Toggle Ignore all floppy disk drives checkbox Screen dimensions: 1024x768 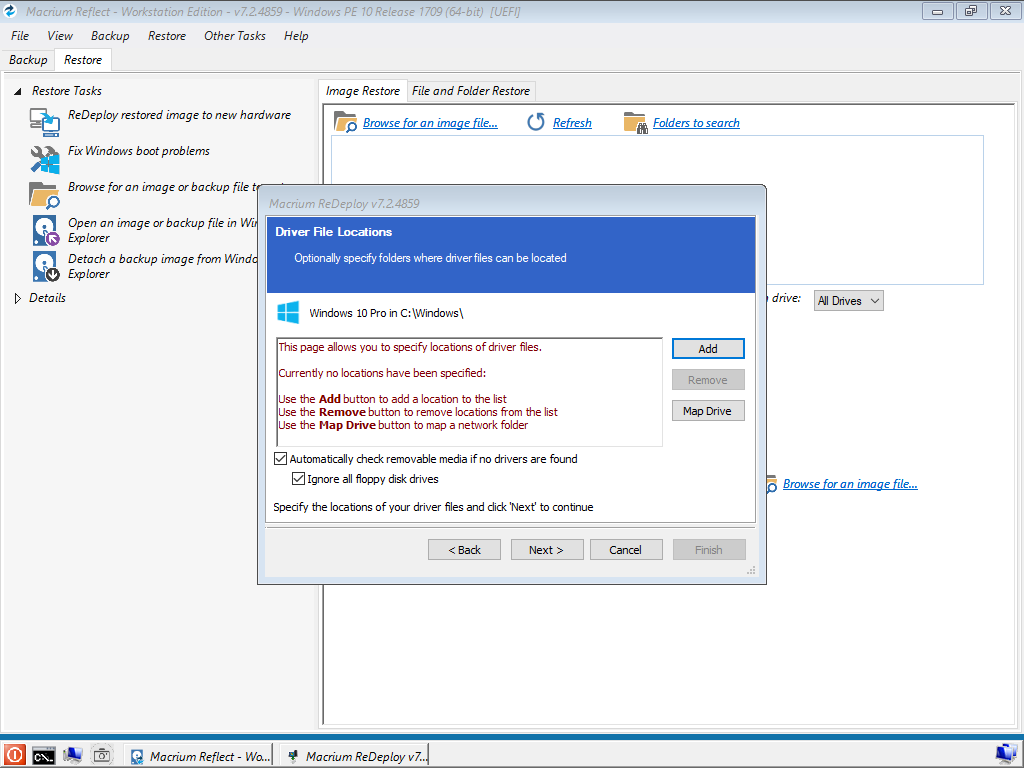tap(298, 479)
